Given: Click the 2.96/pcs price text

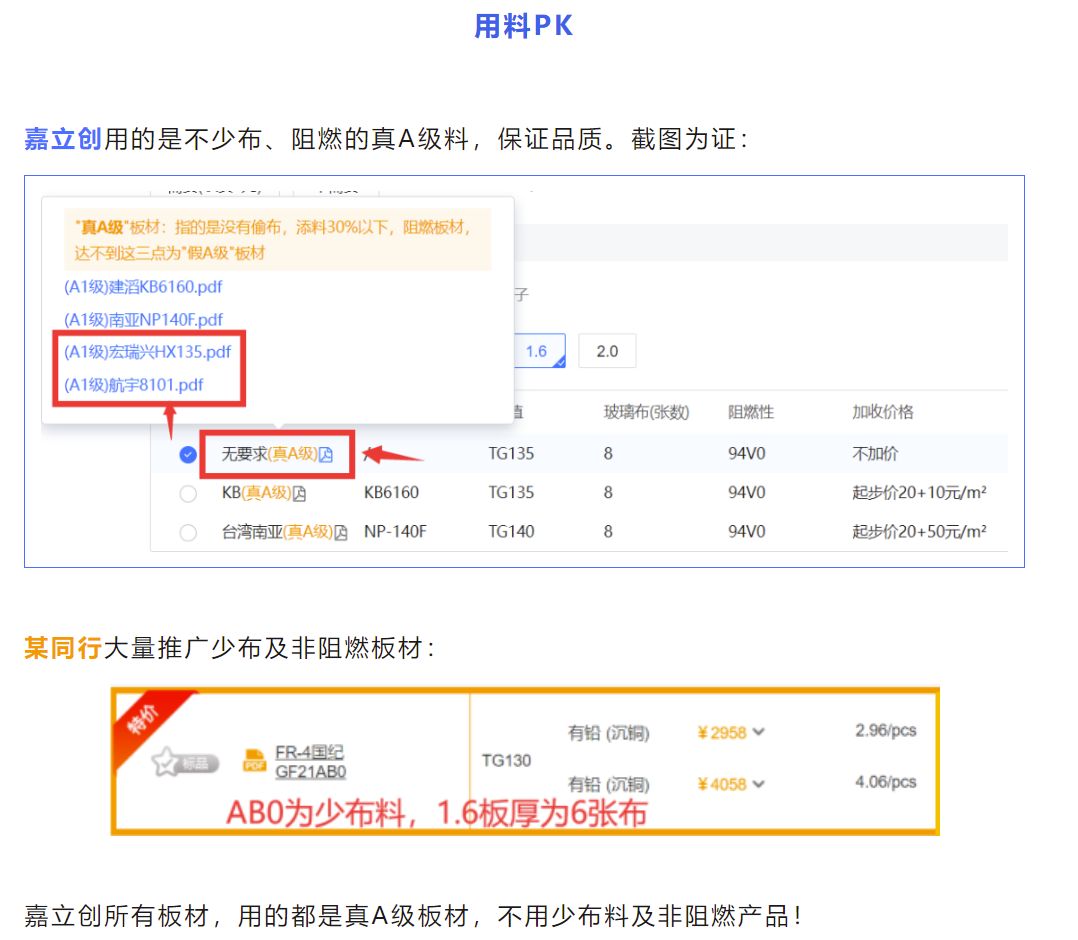Looking at the screenshot, I should [886, 730].
